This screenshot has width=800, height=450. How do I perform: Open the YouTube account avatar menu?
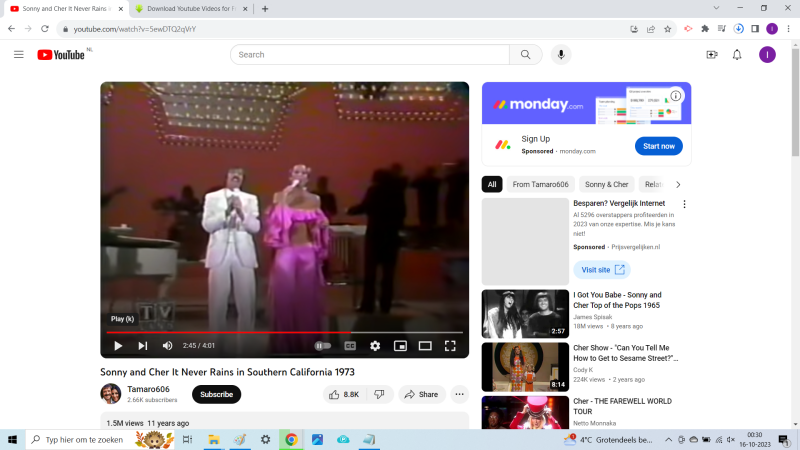767,55
